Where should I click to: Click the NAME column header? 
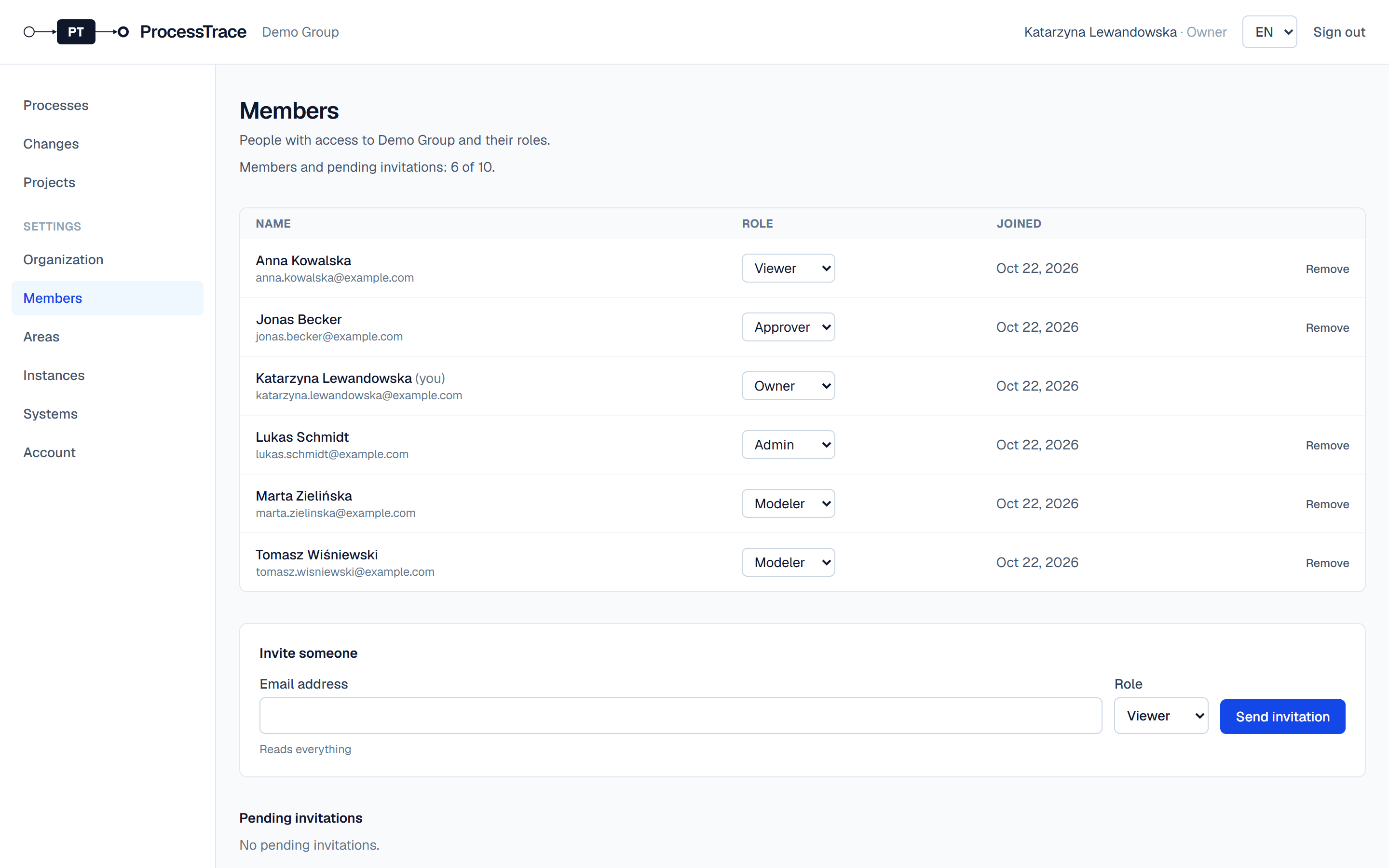click(x=273, y=224)
